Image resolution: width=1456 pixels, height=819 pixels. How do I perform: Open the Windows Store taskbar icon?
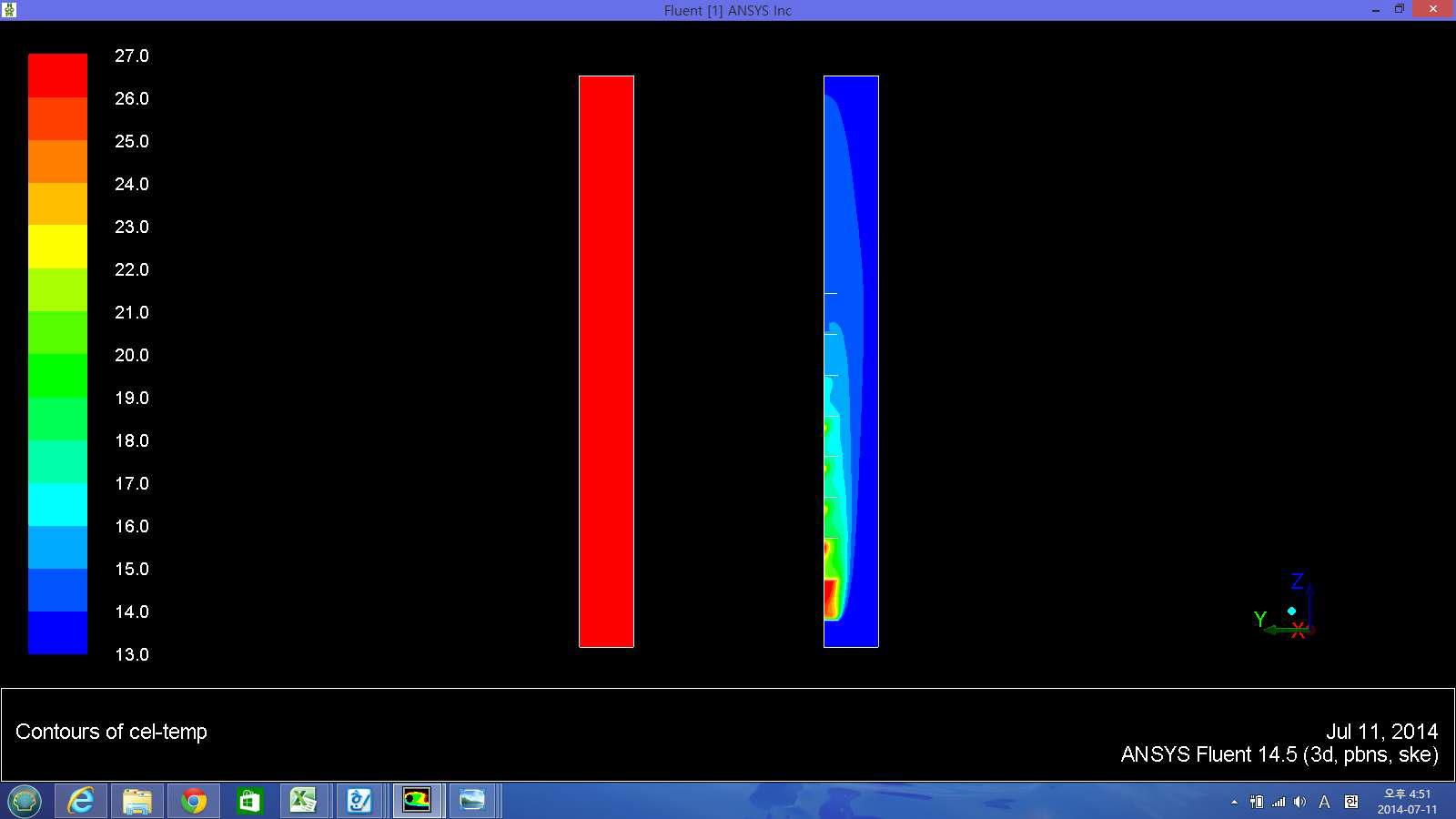tap(249, 801)
